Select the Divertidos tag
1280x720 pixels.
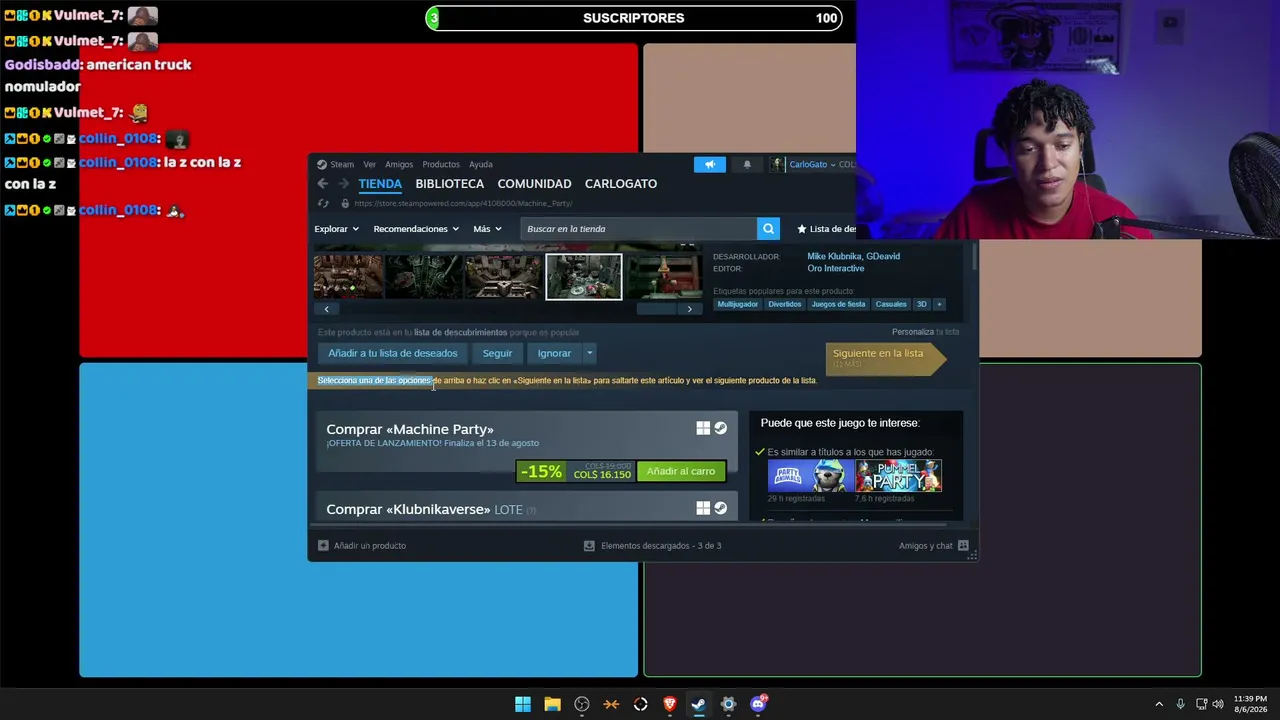pos(785,304)
